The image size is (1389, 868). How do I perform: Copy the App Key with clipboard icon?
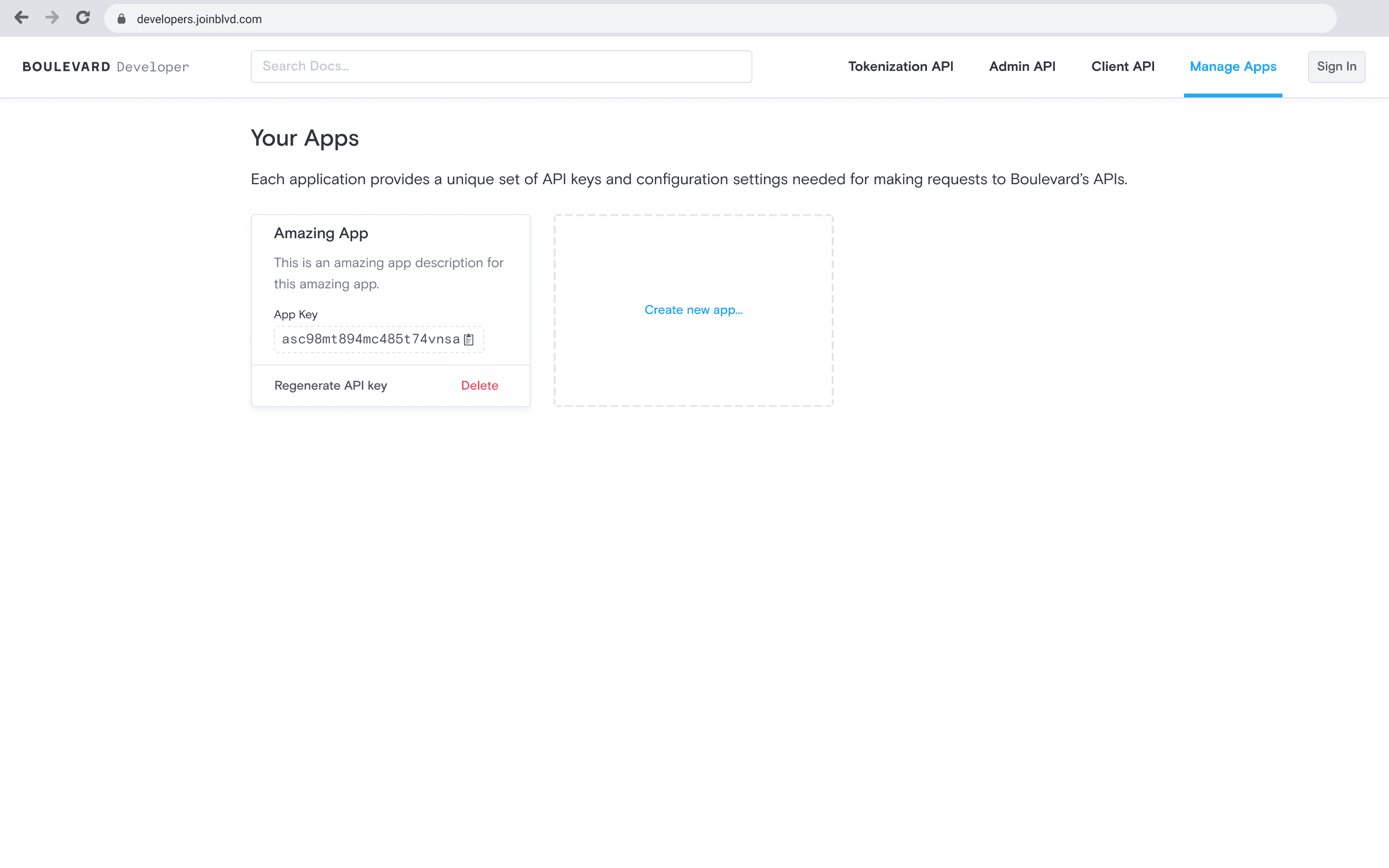[469, 339]
